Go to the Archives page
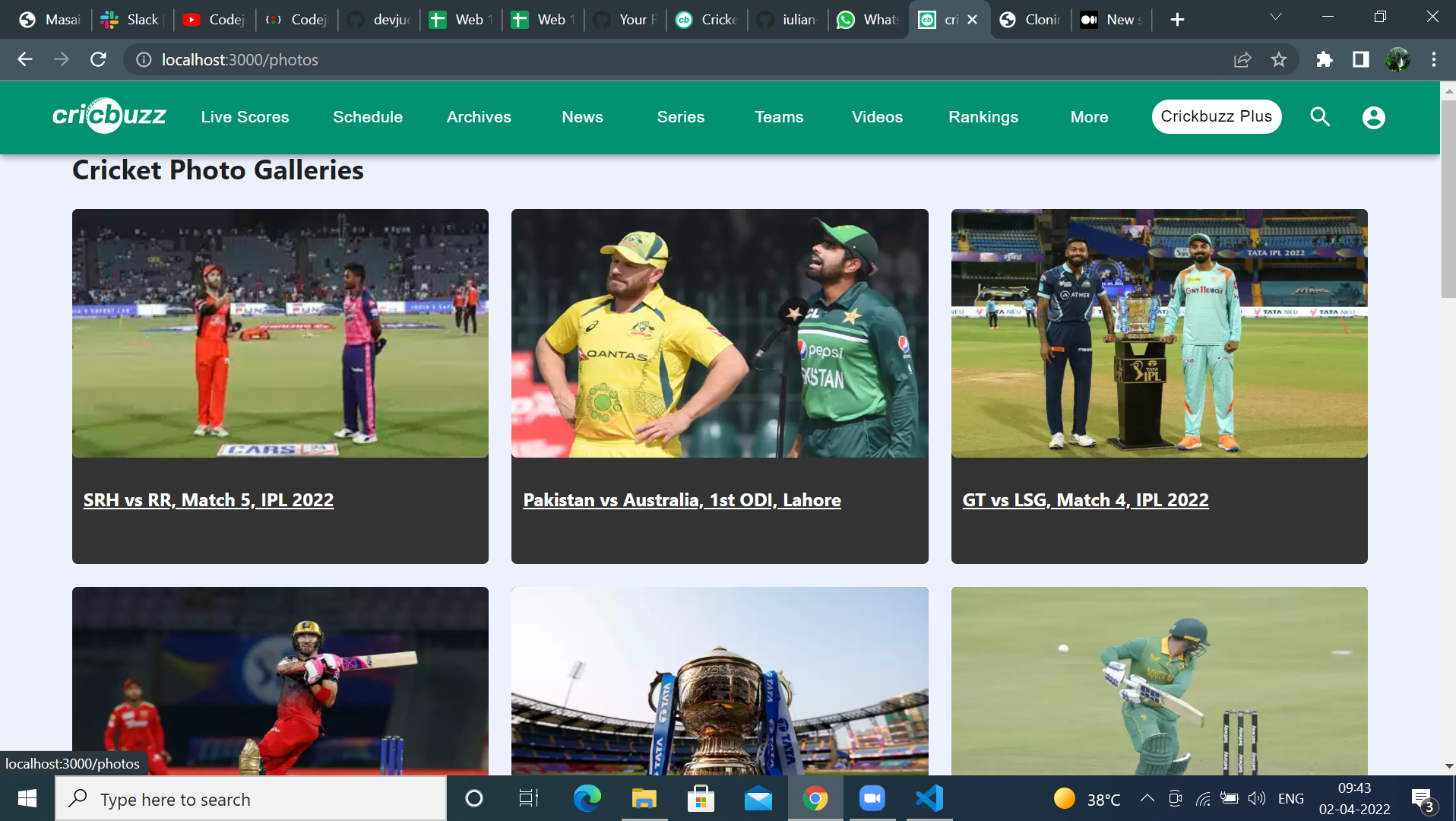 [479, 117]
